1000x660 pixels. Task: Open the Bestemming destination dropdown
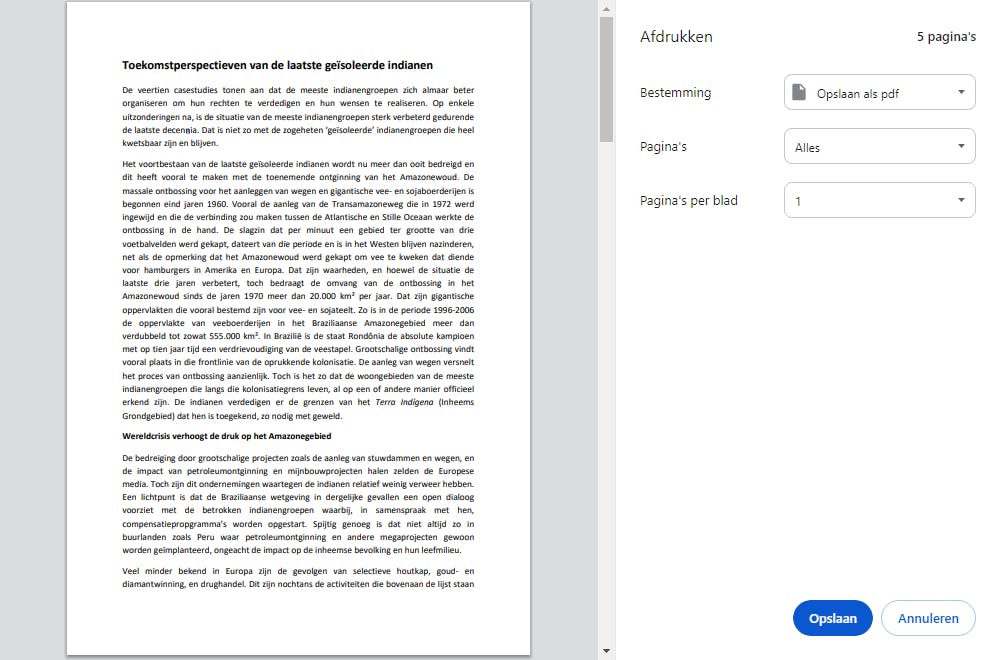(879, 92)
